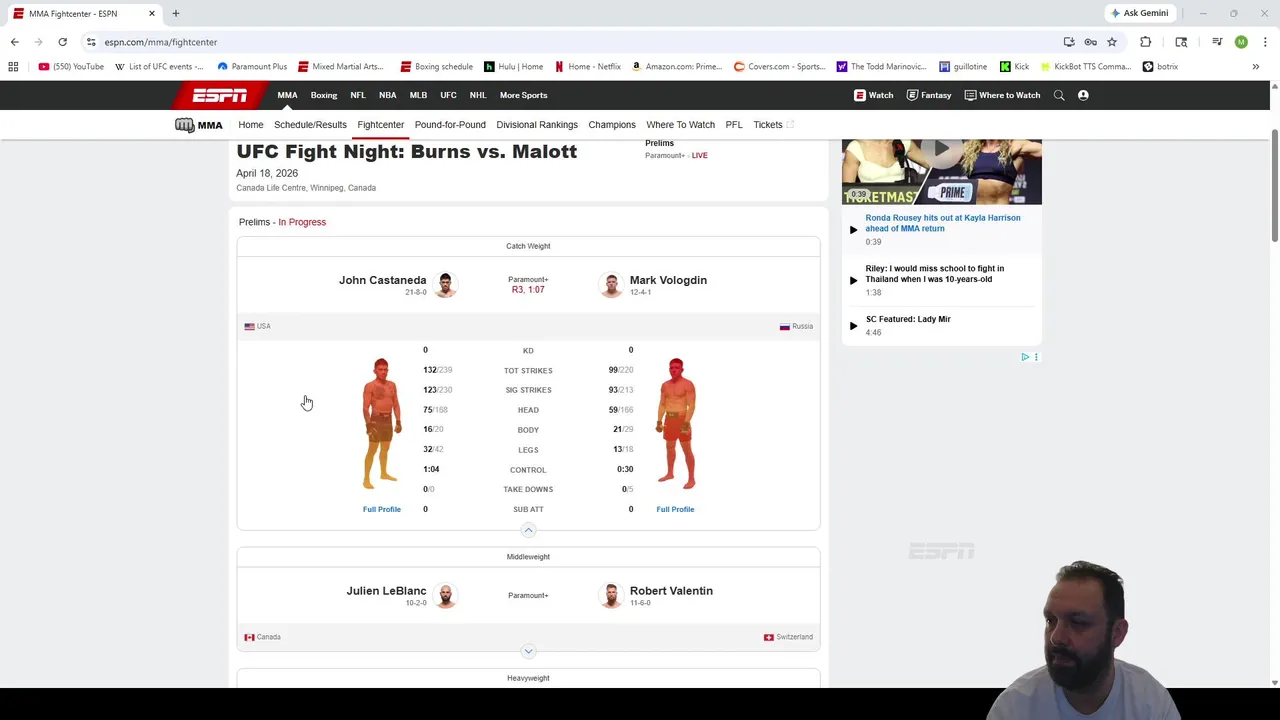The image size is (1280, 720).
Task: Reload the page with refresh icon
Action: pyautogui.click(x=62, y=42)
